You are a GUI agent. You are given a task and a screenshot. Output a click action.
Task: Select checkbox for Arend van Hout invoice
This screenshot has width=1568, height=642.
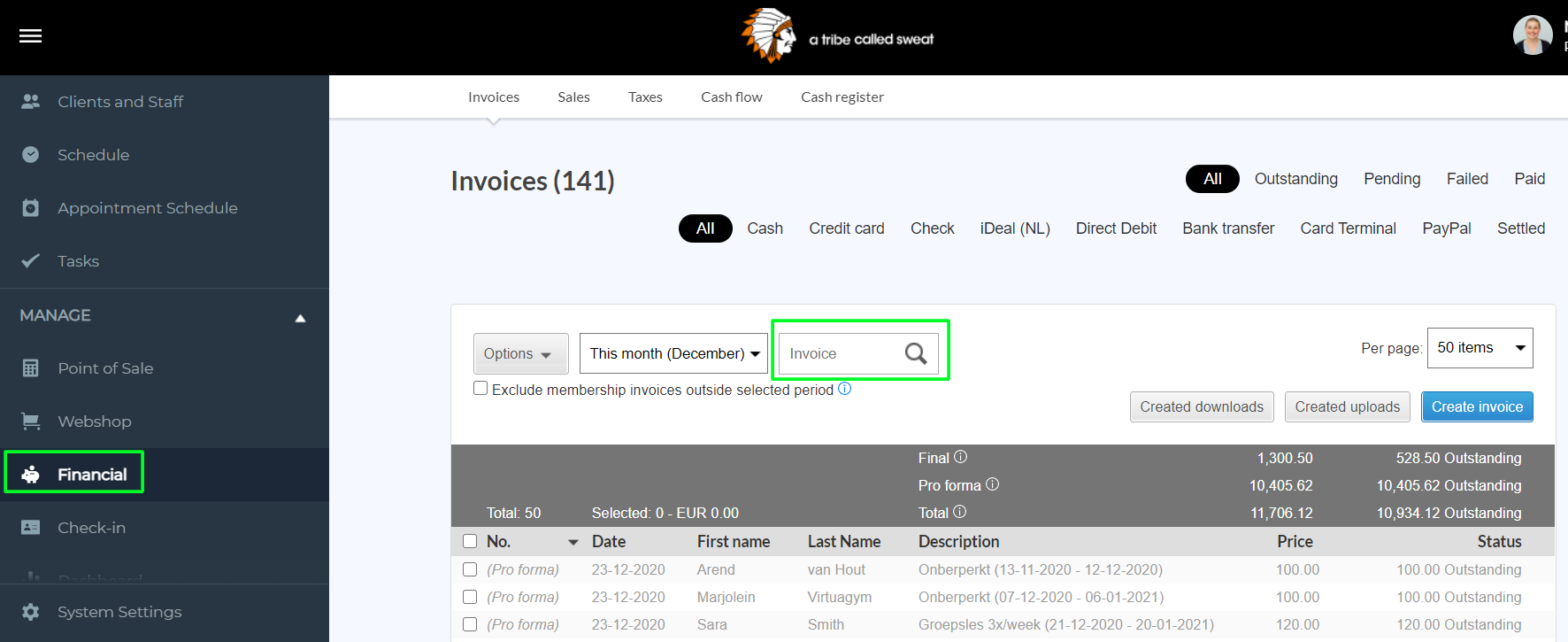470,569
